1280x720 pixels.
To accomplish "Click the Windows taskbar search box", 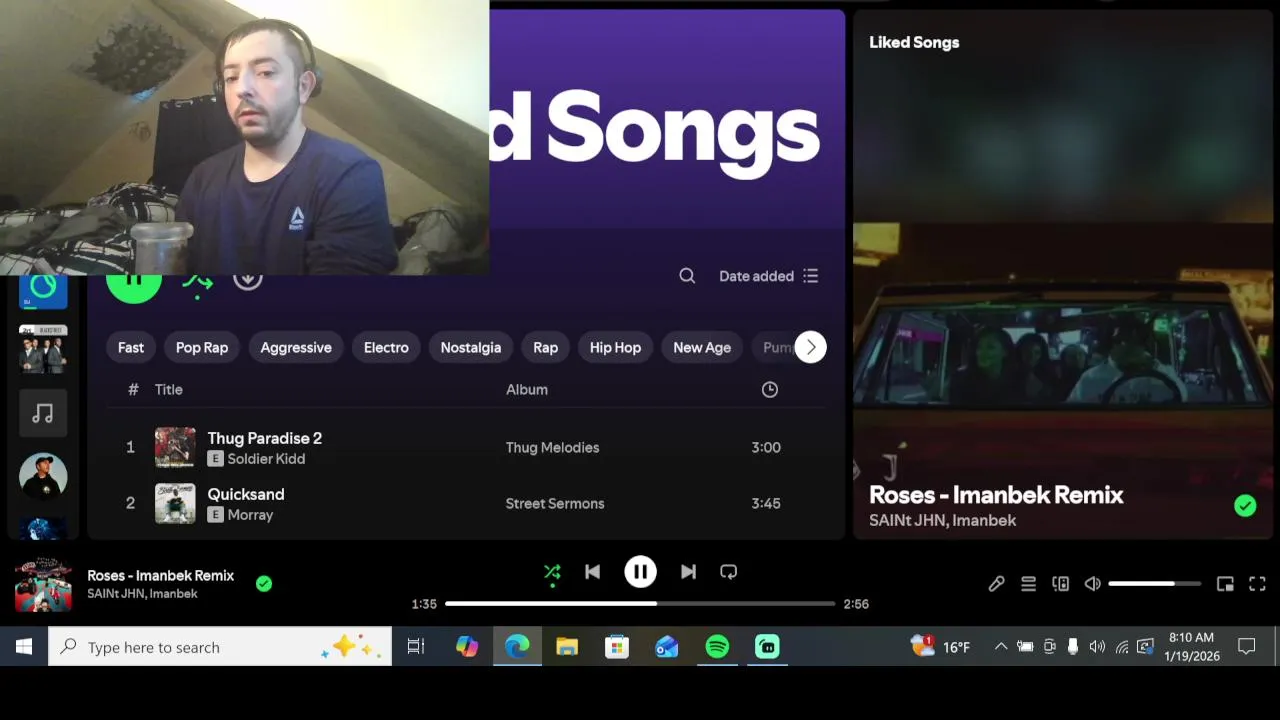I will tap(220, 647).
